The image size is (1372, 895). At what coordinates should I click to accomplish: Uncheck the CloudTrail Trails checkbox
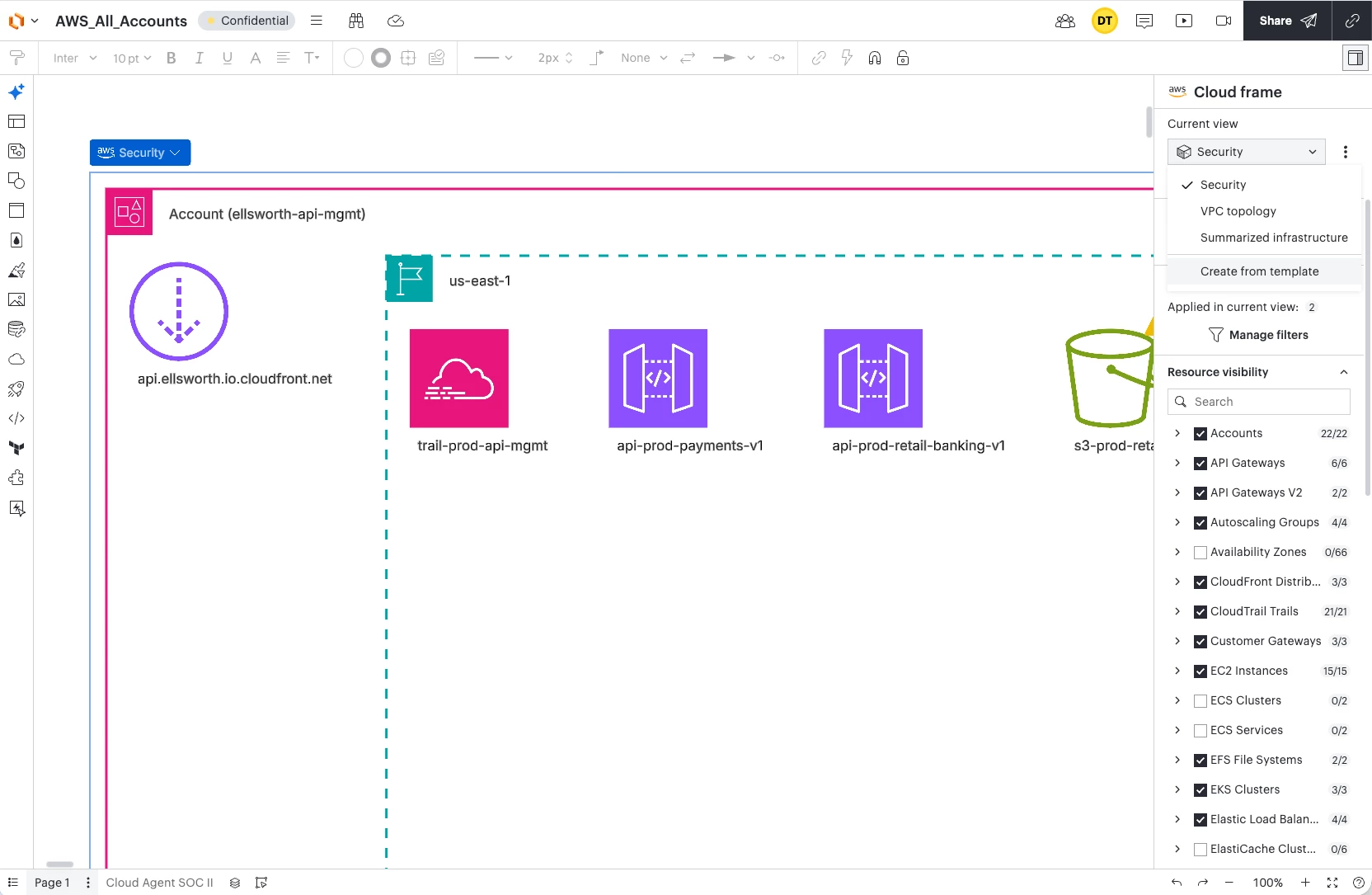click(x=1200, y=612)
